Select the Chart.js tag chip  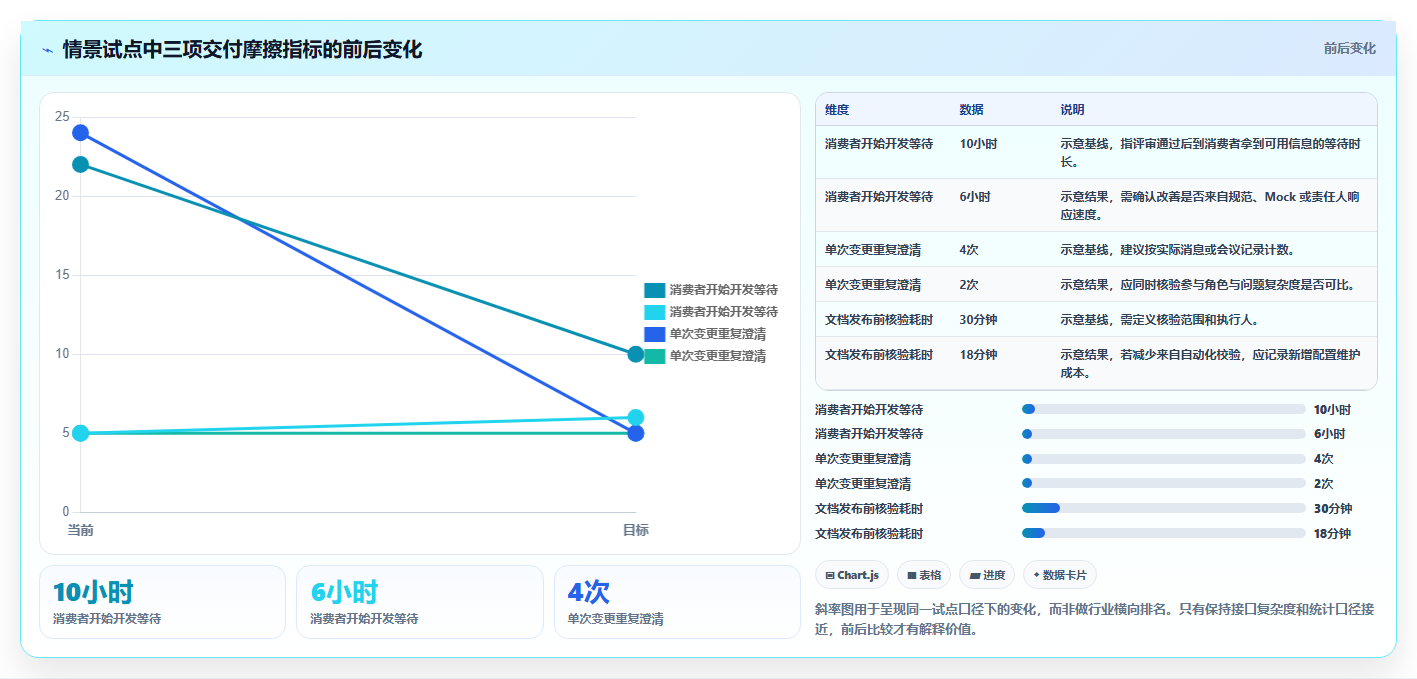tap(852, 575)
